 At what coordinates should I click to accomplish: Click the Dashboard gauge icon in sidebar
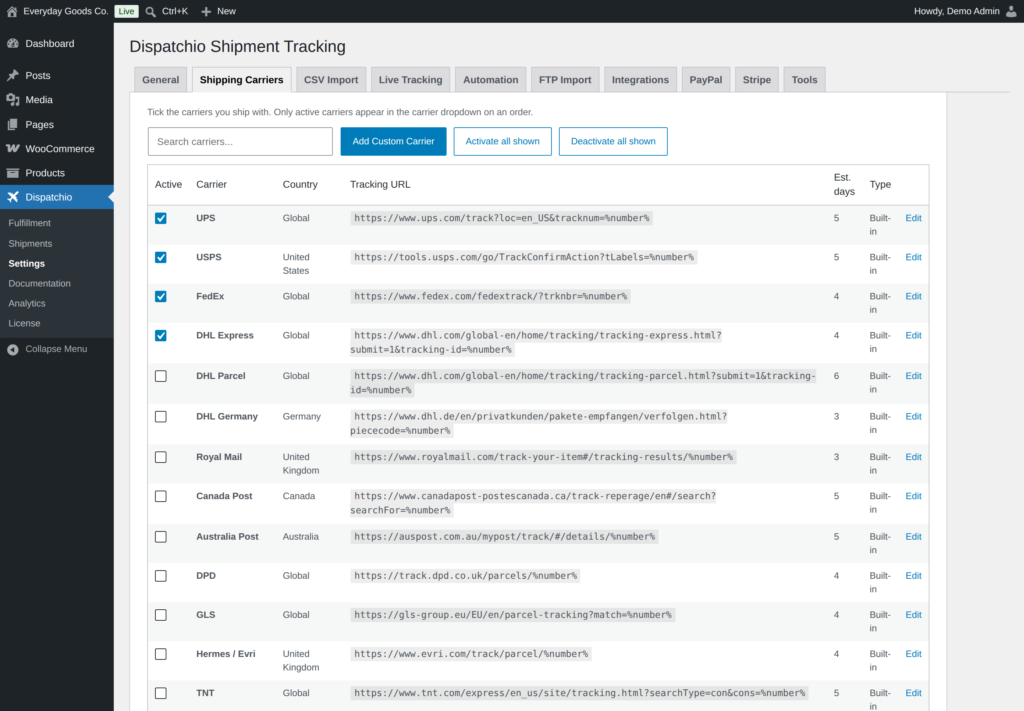point(12,44)
